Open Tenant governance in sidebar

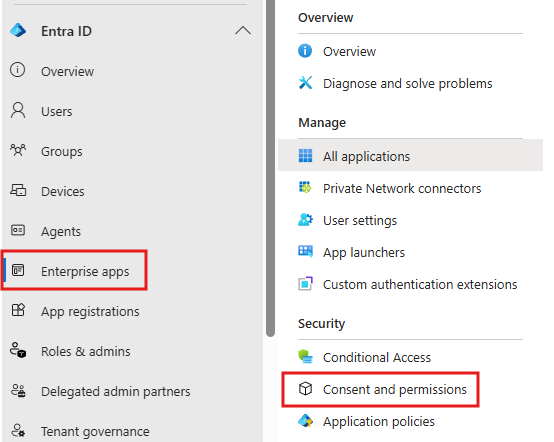pyautogui.click(x=95, y=431)
